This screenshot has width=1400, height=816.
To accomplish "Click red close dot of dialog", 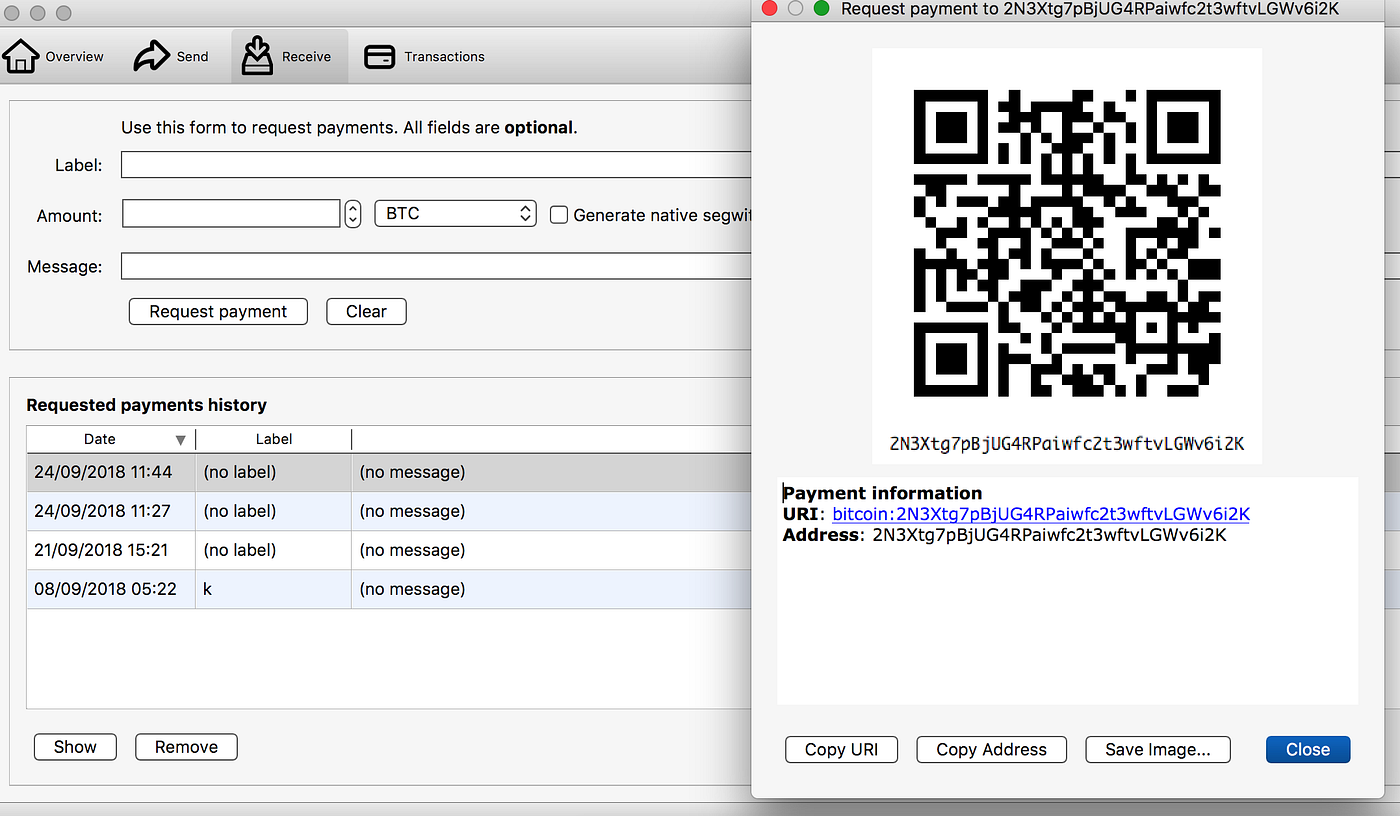I will tap(770, 8).
